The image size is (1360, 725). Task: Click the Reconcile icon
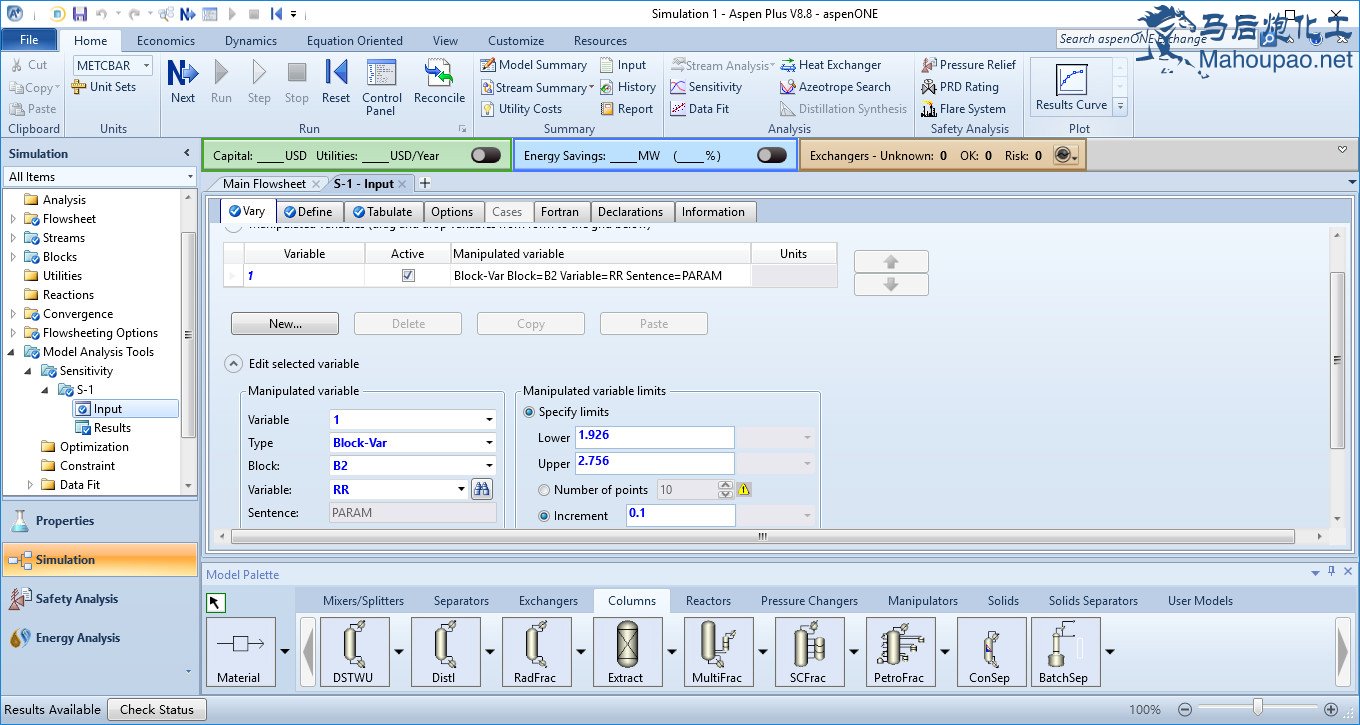point(439,81)
